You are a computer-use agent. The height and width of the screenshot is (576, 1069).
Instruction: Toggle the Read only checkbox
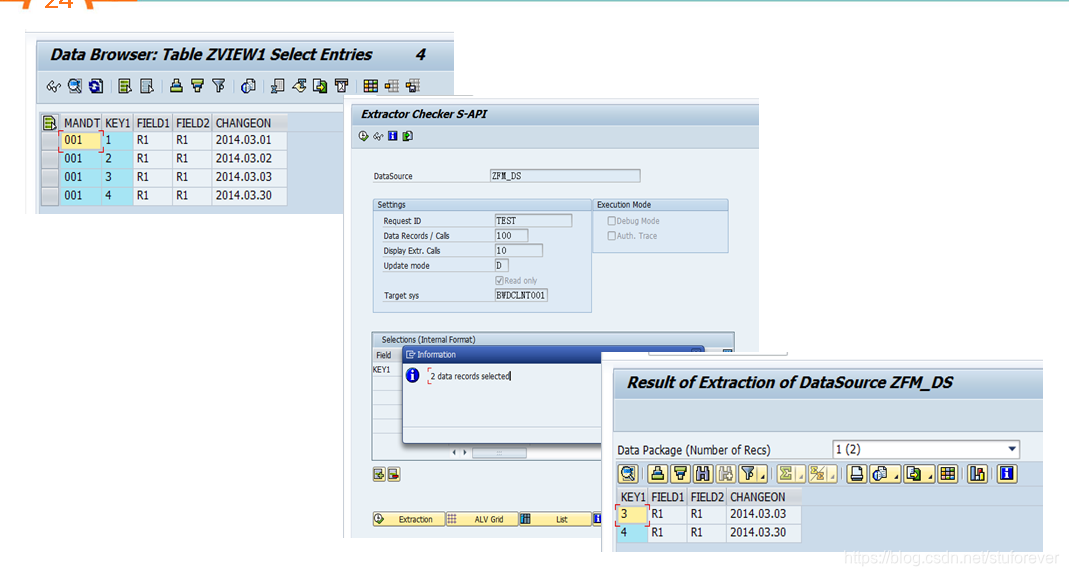pos(499,280)
